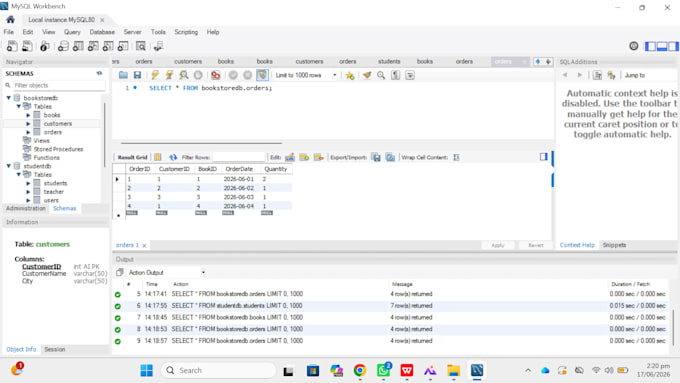Expand the teacher table node
The image size is (680, 383).
[x=28, y=192]
